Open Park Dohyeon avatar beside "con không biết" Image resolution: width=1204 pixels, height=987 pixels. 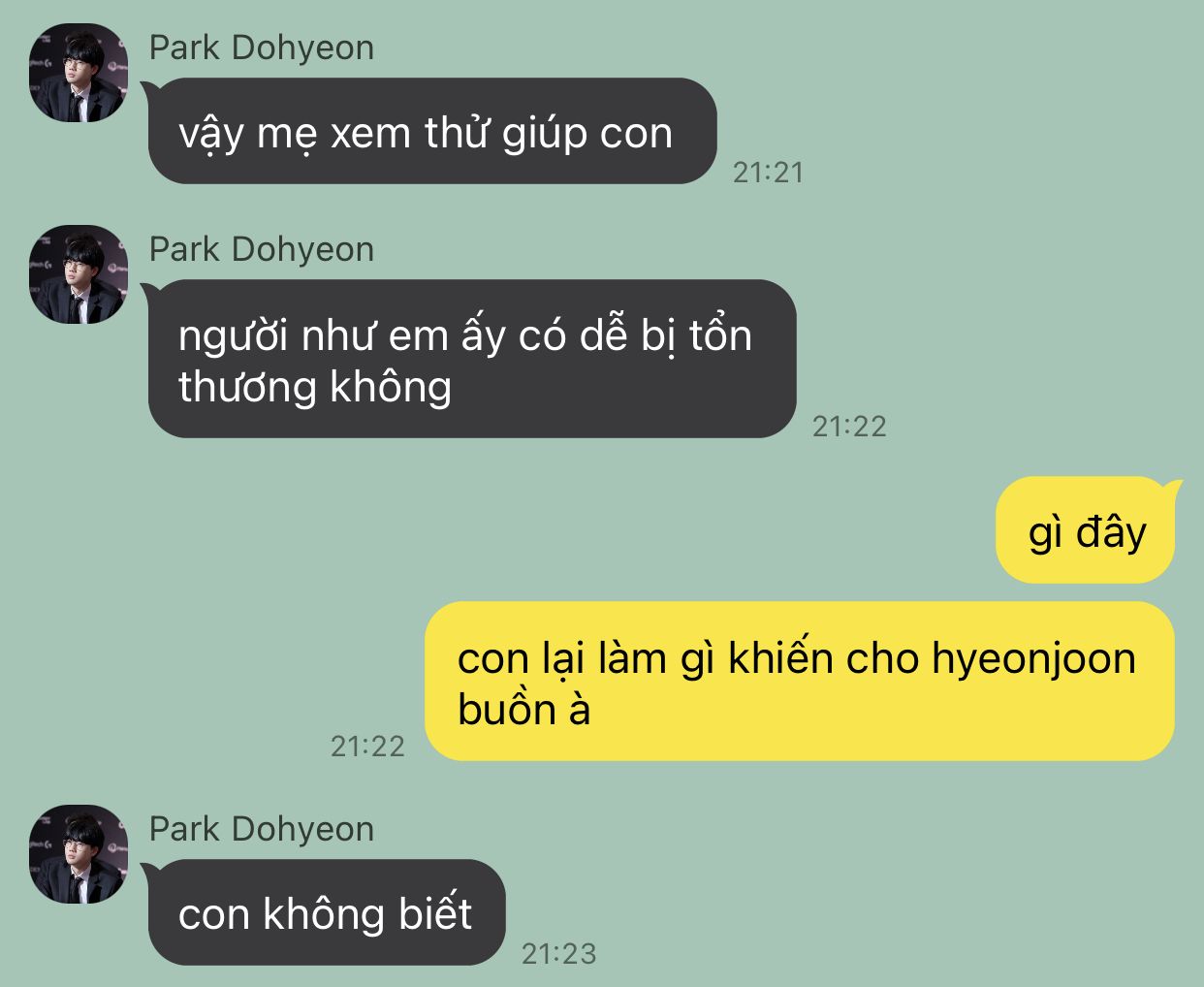tap(79, 854)
